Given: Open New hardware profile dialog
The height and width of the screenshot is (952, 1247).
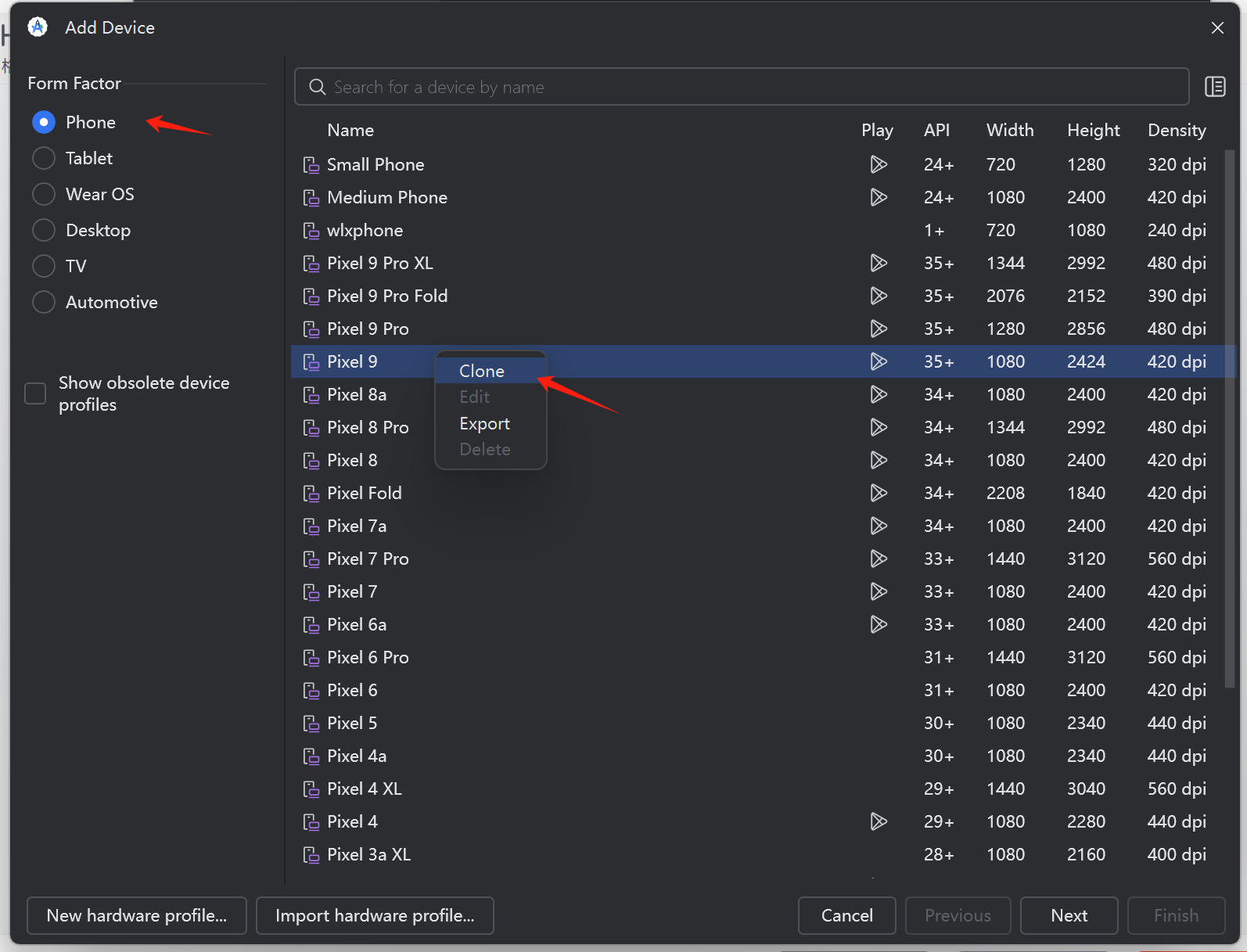Looking at the screenshot, I should [x=137, y=915].
